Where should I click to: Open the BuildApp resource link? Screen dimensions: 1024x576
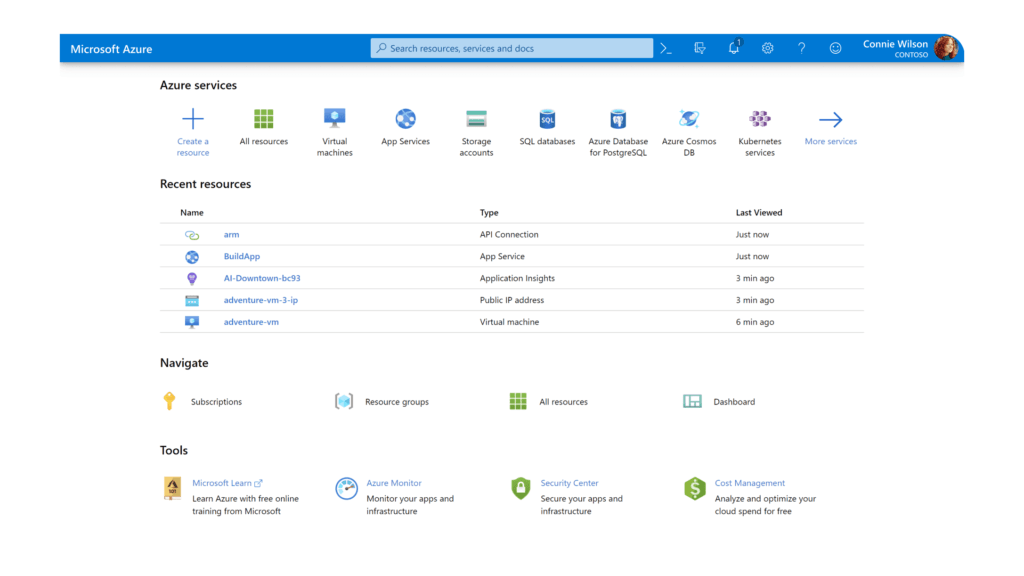tap(242, 257)
